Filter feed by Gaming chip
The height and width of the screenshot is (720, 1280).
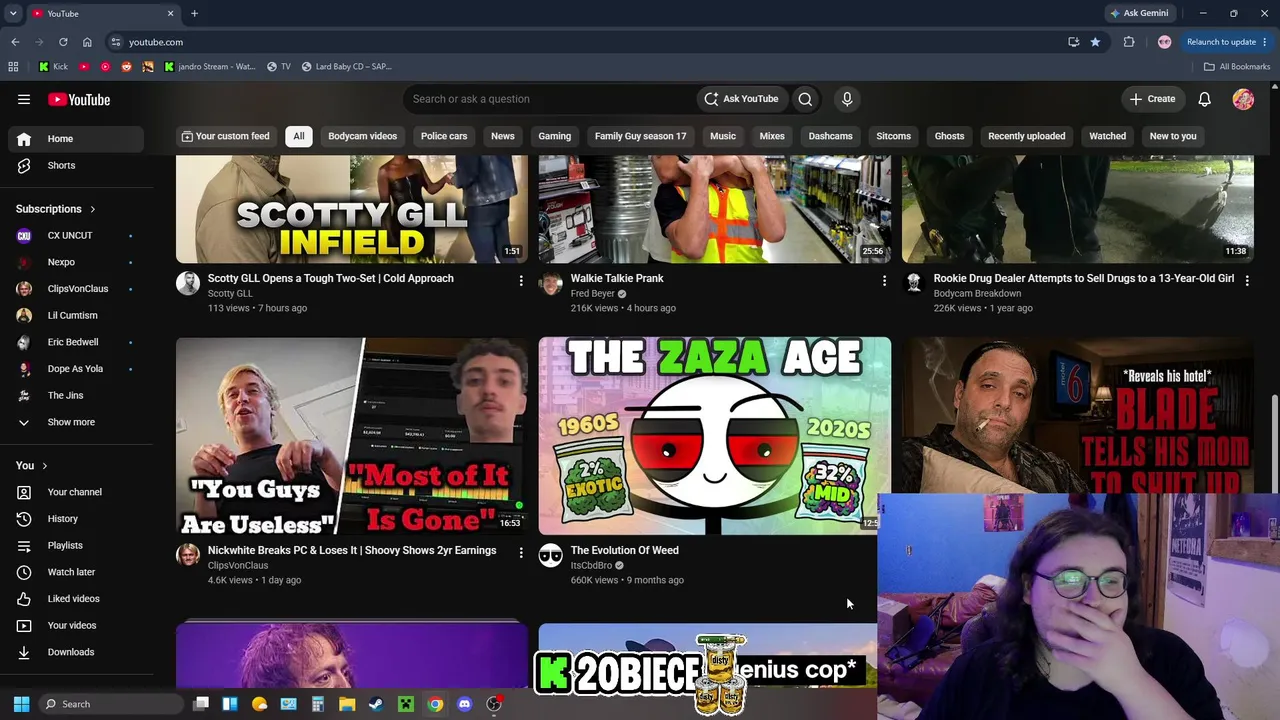[555, 136]
